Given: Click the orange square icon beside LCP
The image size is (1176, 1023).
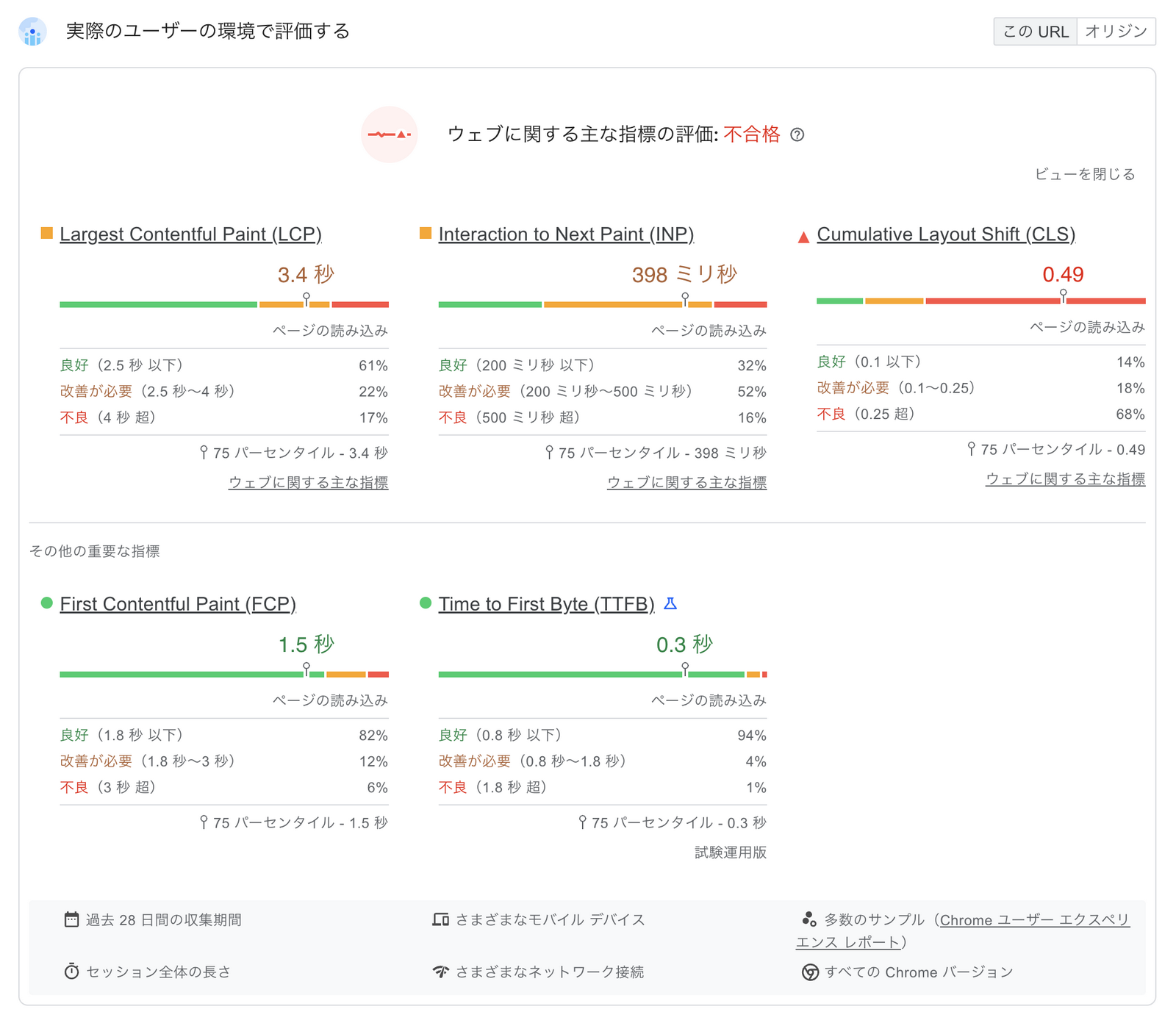Looking at the screenshot, I should [46, 234].
